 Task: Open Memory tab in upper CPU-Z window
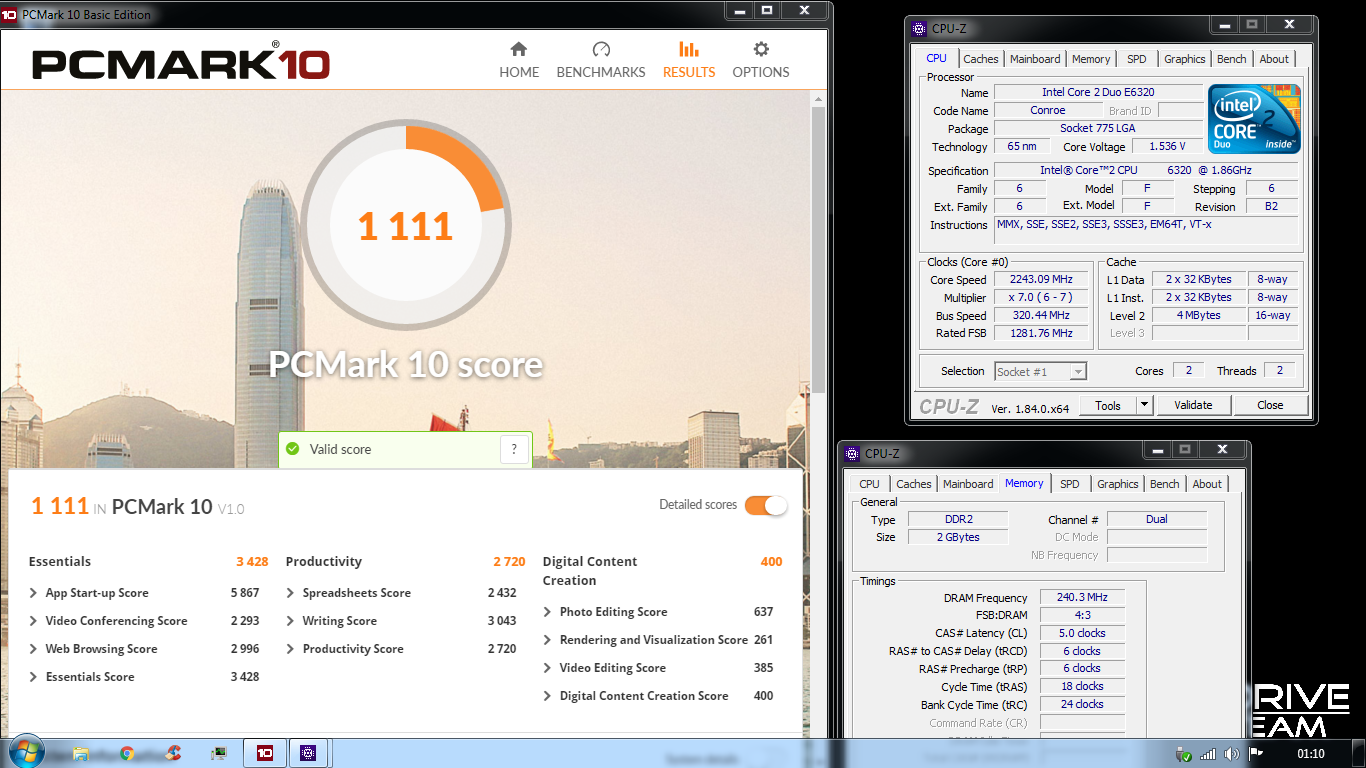[1091, 59]
